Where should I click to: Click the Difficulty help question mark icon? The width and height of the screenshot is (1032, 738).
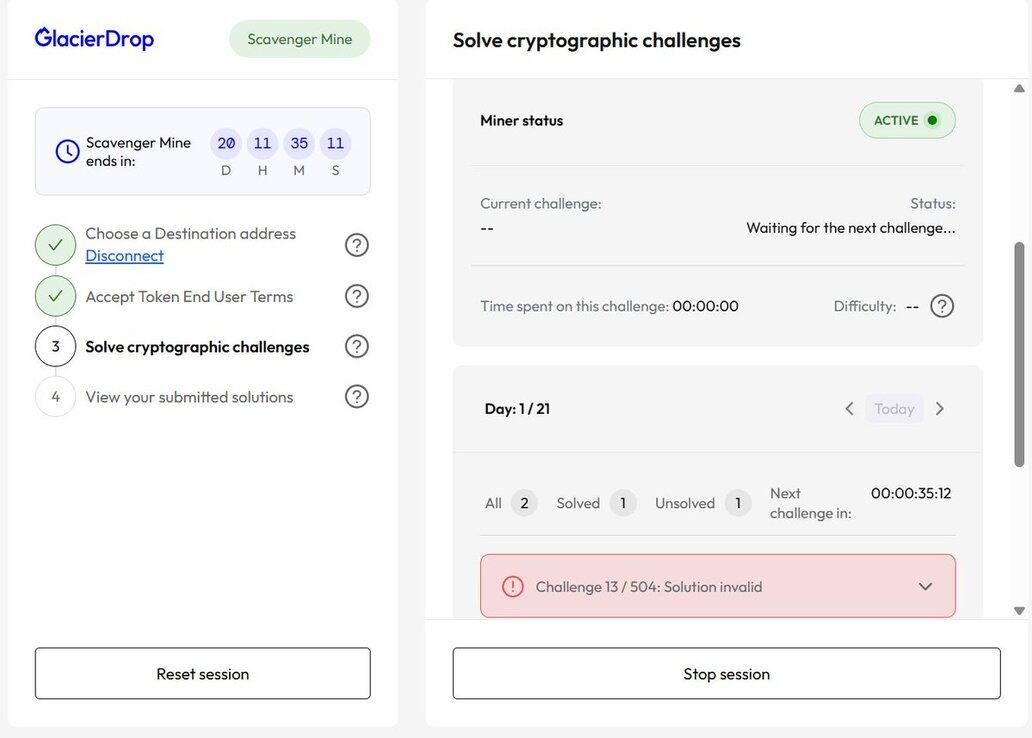click(942, 306)
